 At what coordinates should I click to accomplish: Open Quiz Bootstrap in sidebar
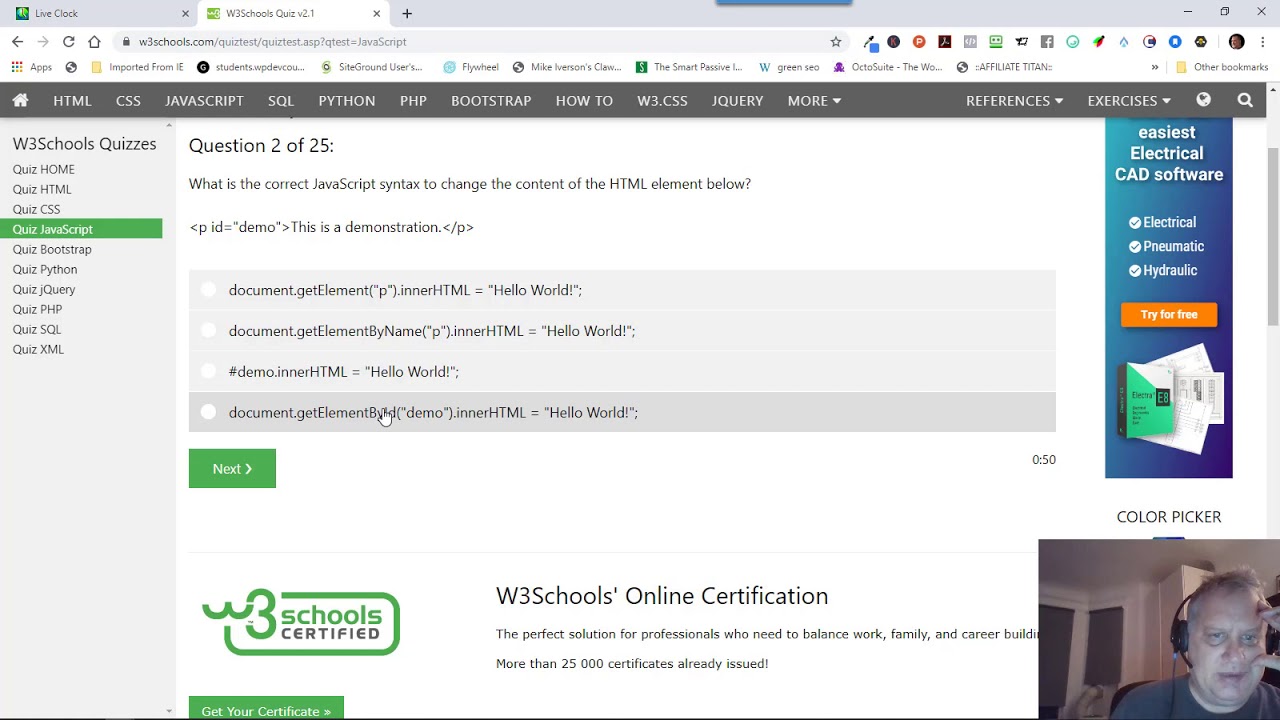[x=52, y=249]
